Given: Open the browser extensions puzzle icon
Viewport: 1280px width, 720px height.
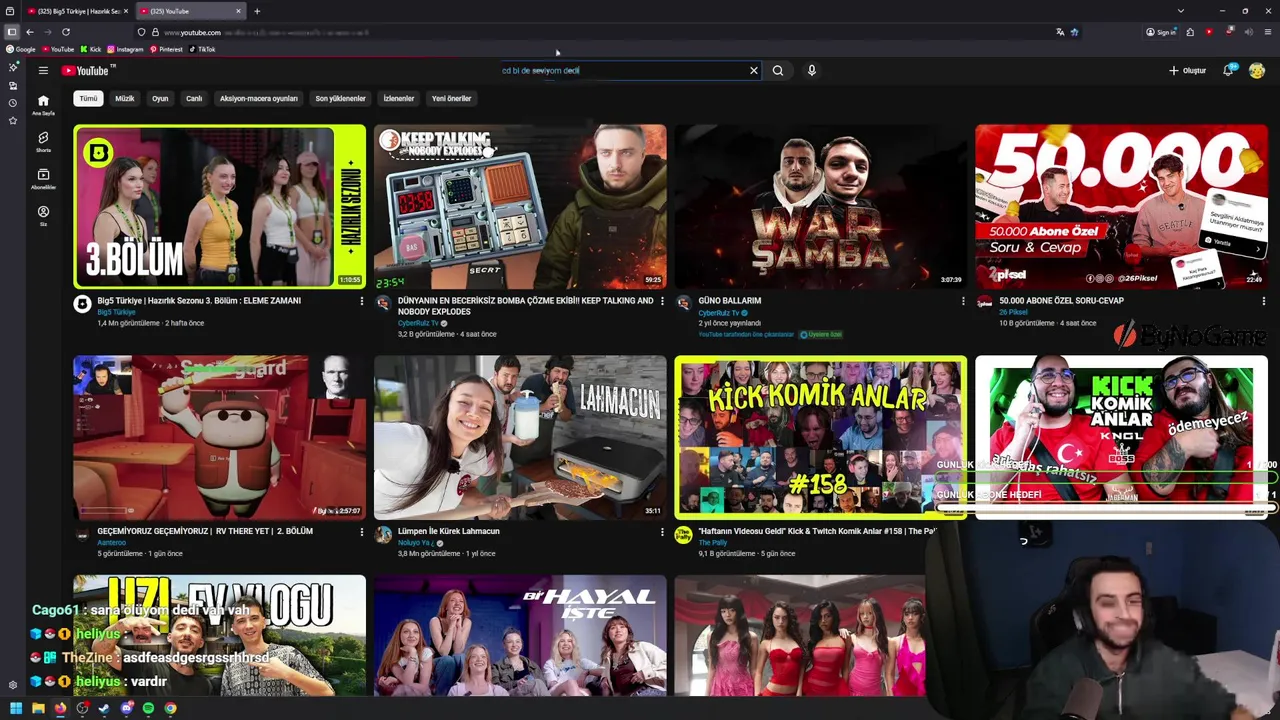Looking at the screenshot, I should (1190, 32).
